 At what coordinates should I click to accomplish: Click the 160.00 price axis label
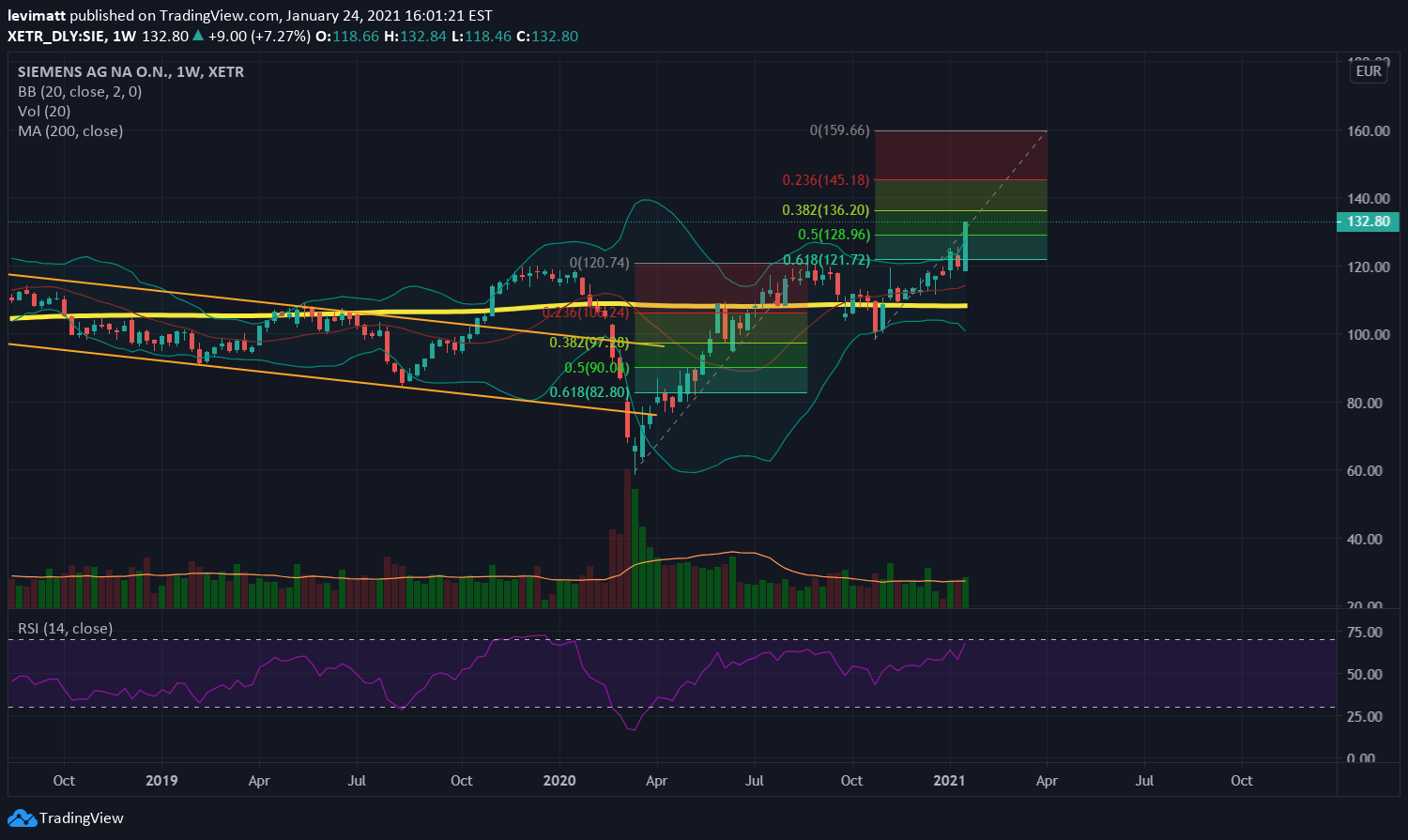pos(1368,130)
